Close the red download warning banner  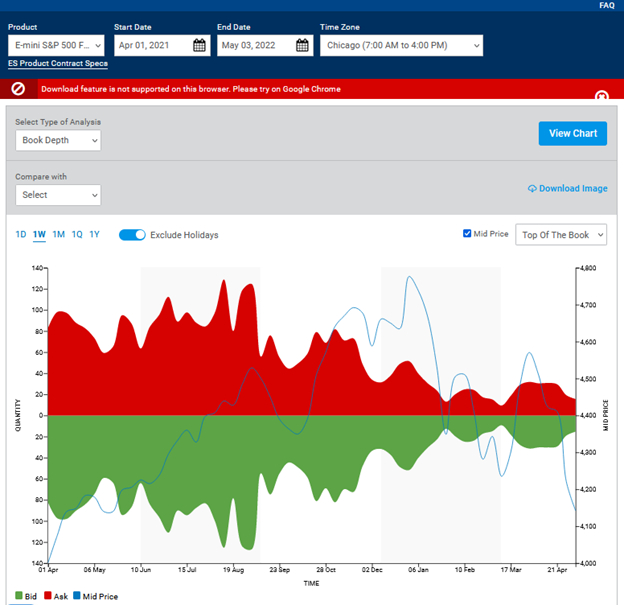coord(601,96)
